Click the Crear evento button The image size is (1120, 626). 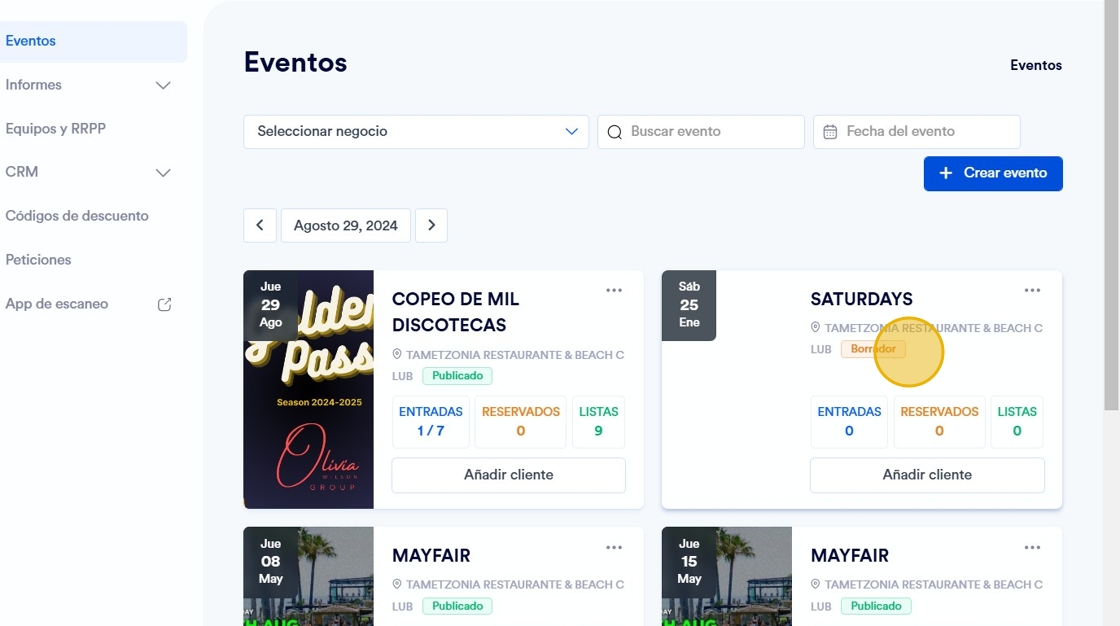pos(993,174)
